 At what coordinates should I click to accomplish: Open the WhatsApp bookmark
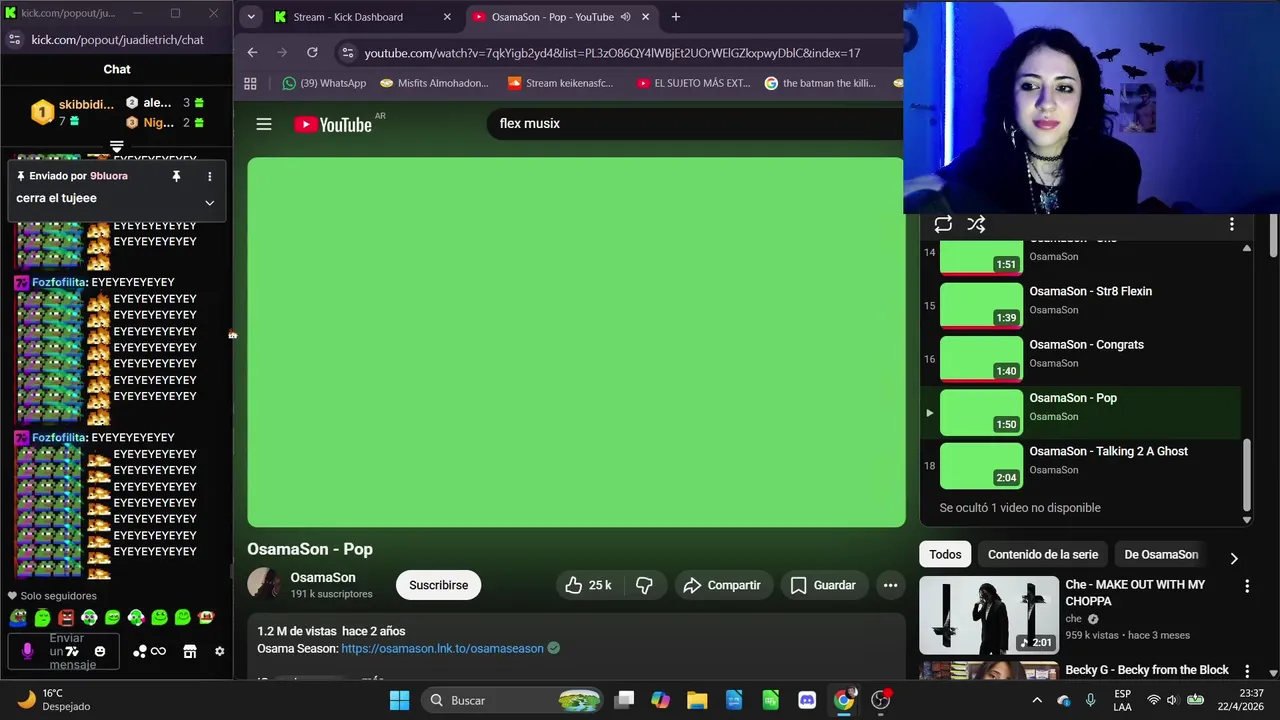pos(324,83)
